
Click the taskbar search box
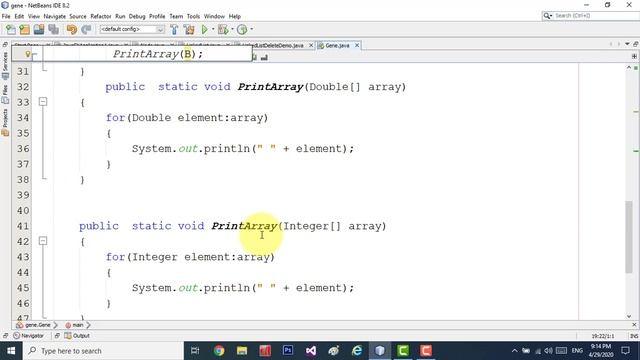[x=103, y=351]
